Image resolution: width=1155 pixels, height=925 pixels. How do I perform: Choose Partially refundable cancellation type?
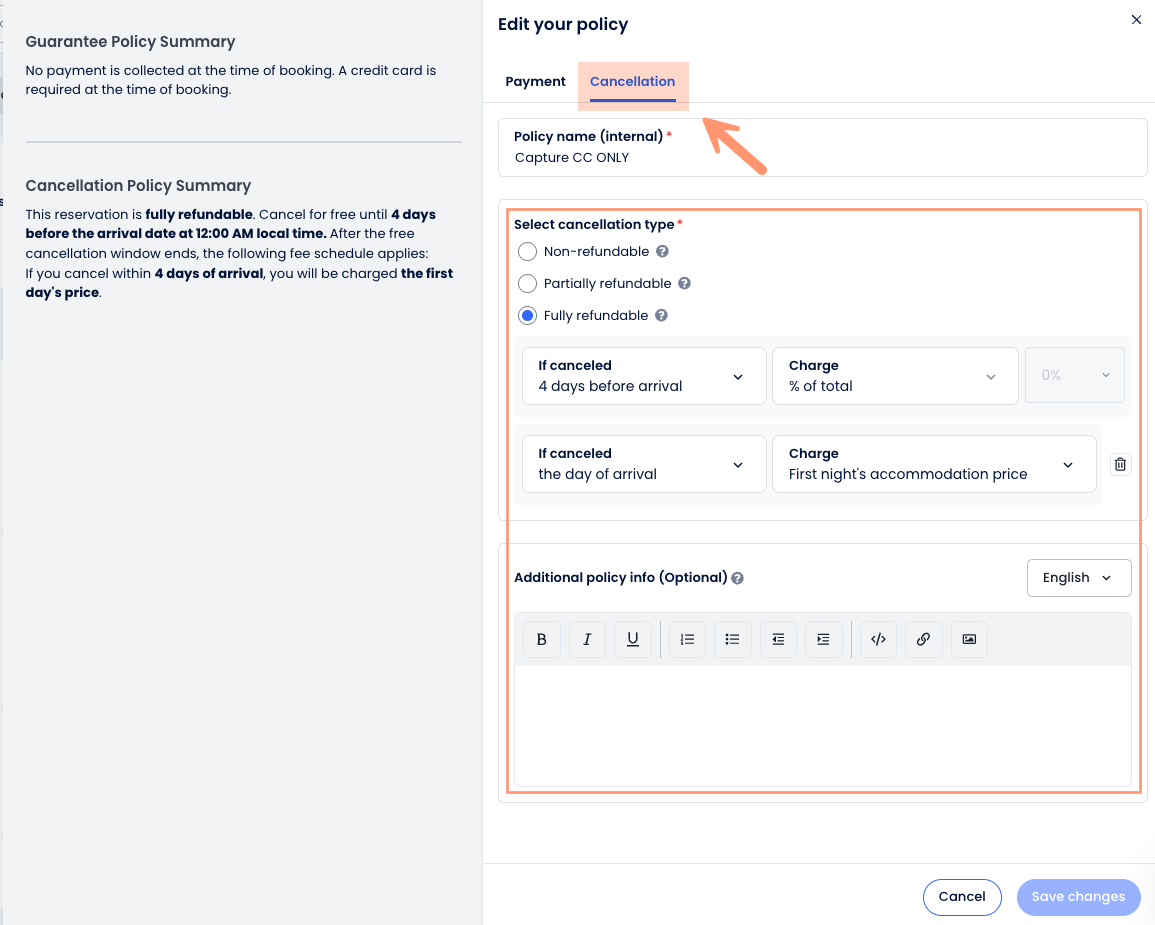click(x=528, y=284)
